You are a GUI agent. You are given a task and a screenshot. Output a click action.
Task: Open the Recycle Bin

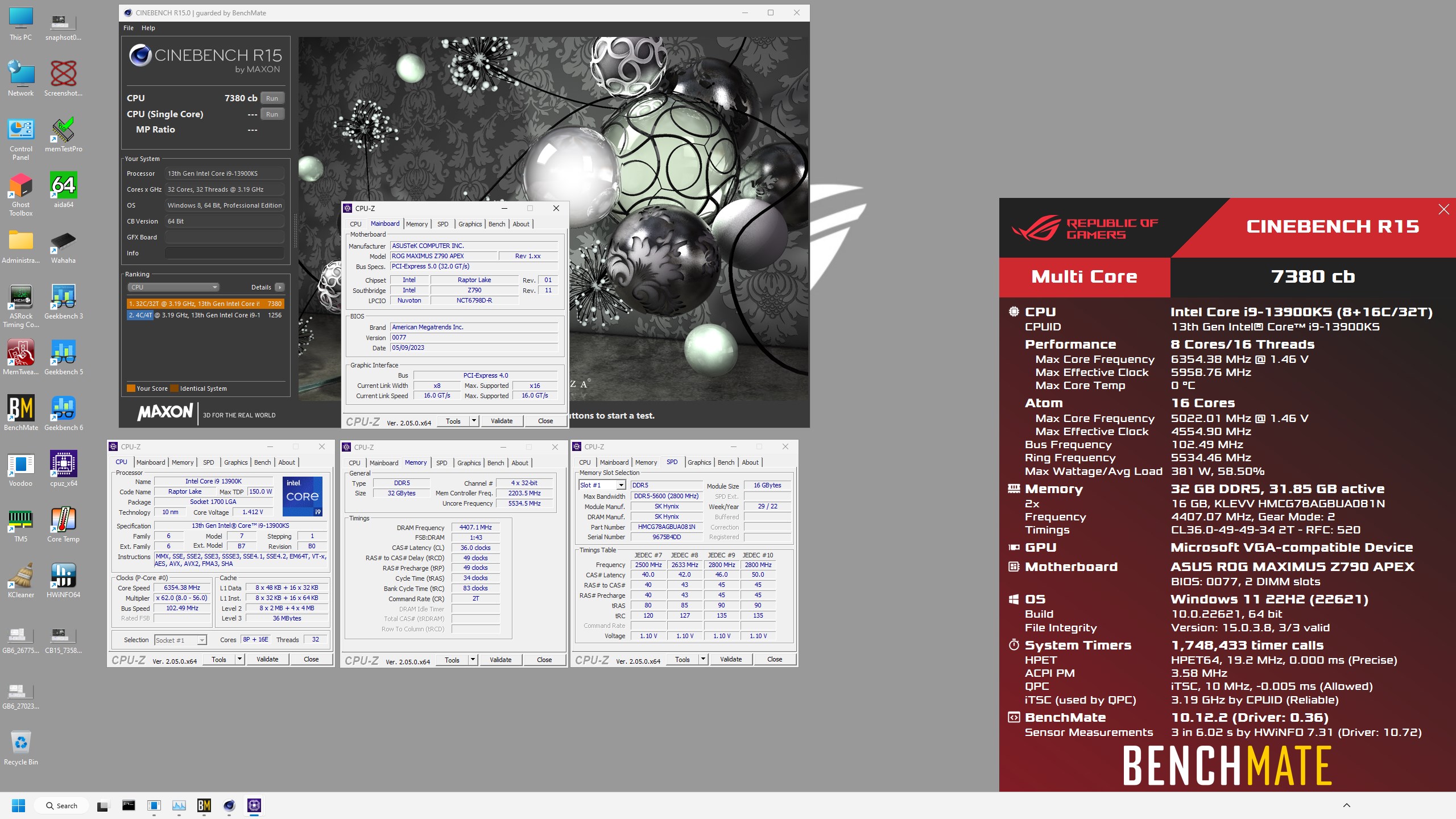[x=20, y=748]
